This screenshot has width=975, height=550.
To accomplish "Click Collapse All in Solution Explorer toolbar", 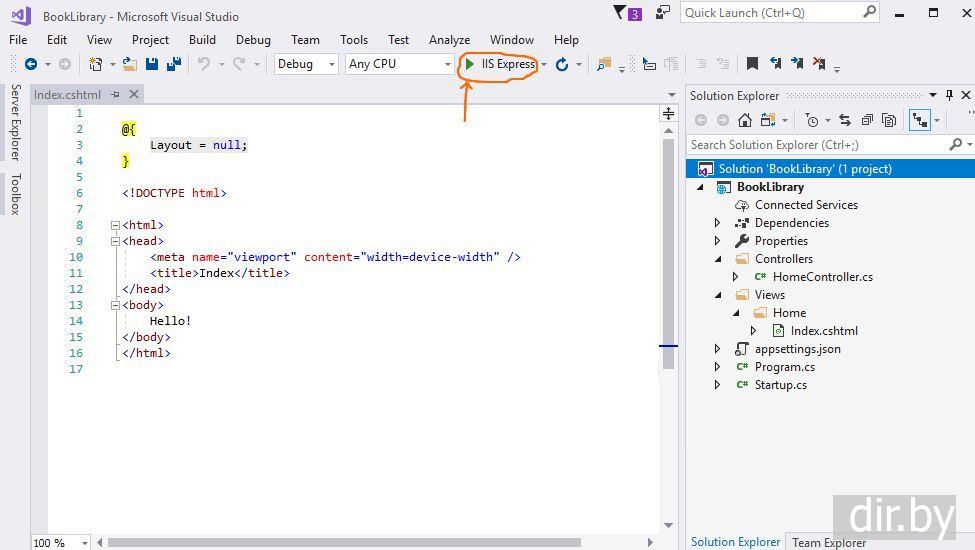I will (x=867, y=120).
